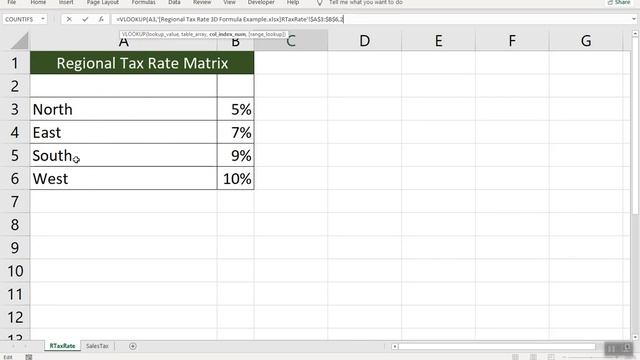
Task: Switch to Page Break Preview in status bar
Action: click(x=551, y=357)
